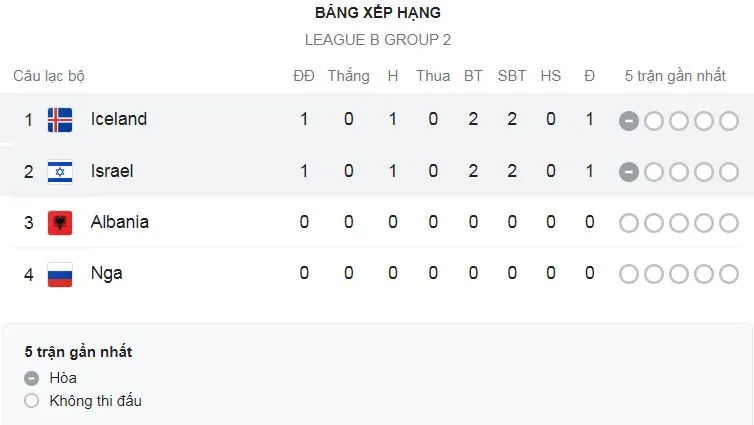This screenshot has width=754, height=425.
Task: Click the Không thi đấu legend circle
Action: [x=32, y=401]
